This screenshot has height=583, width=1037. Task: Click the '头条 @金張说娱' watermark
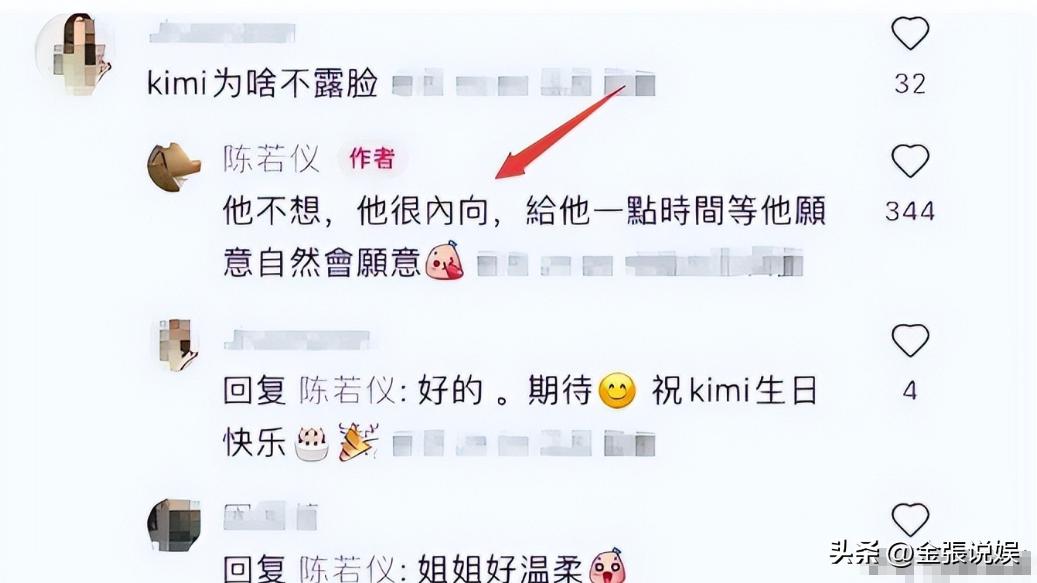coord(926,553)
